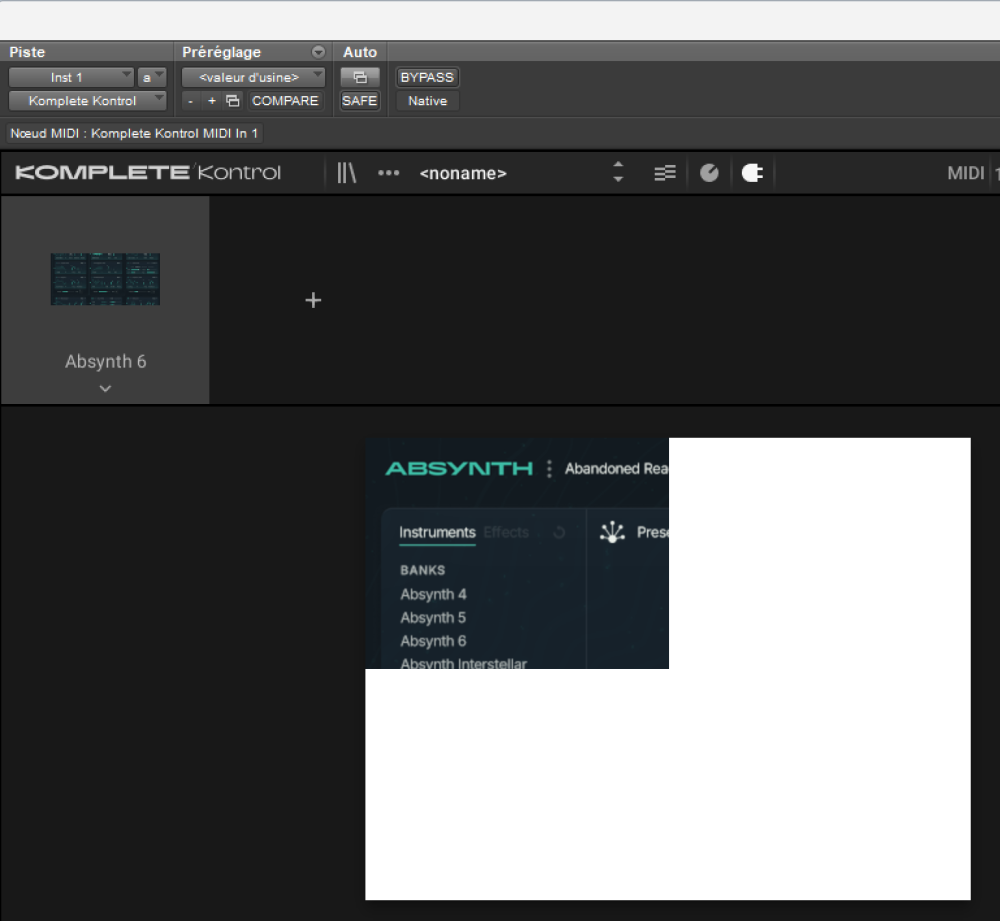1000x921 pixels.
Task: Open the Absynth preset explorer icon
Action: tap(612, 532)
